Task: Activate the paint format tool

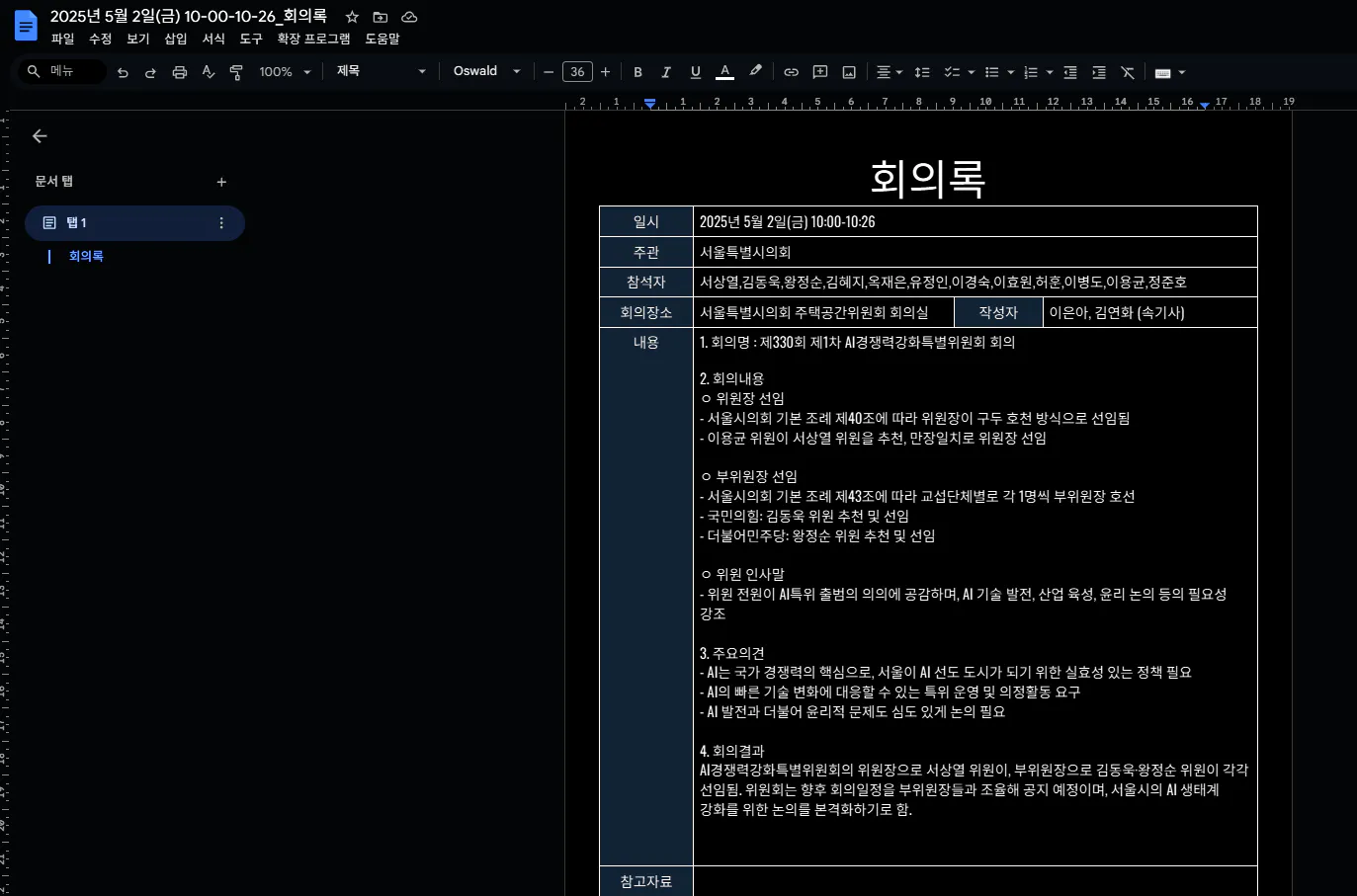Action: click(237, 71)
